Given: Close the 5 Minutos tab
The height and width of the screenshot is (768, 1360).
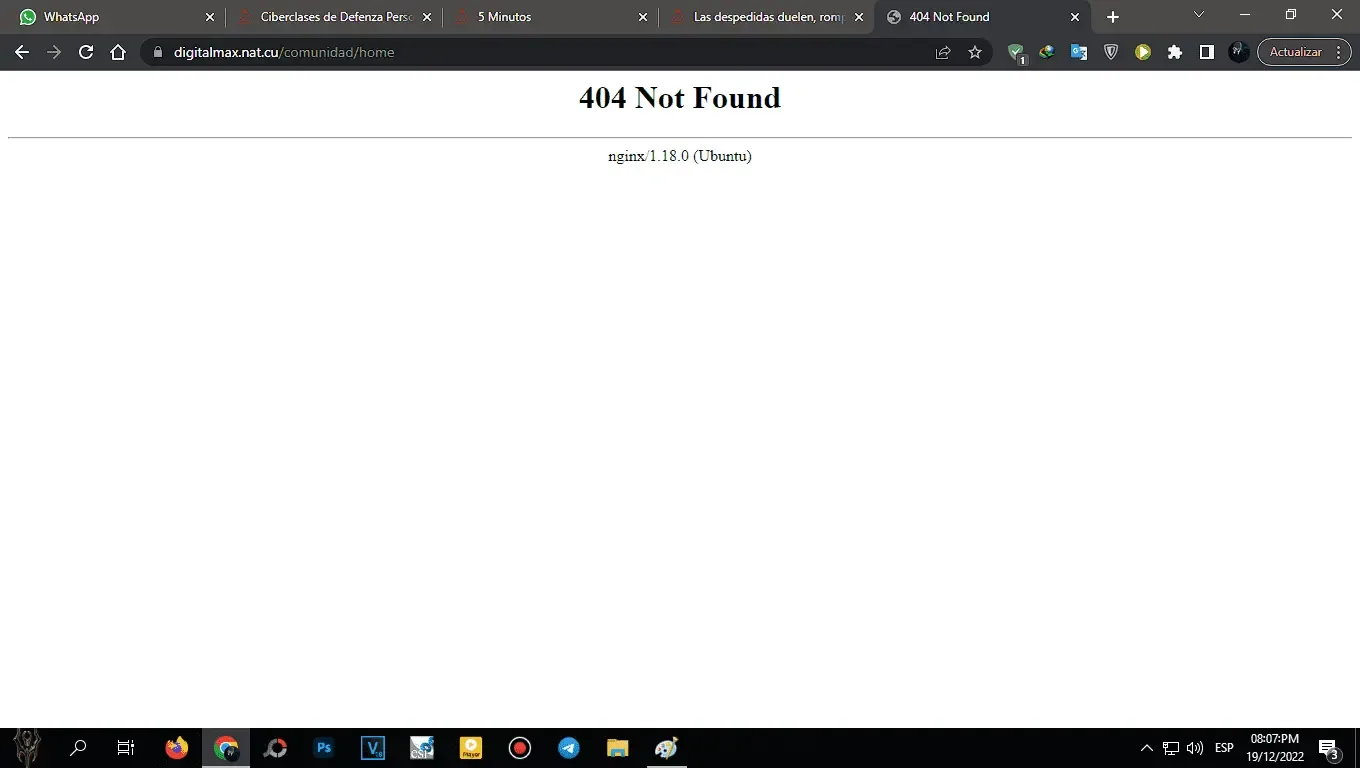Looking at the screenshot, I should click(x=643, y=17).
